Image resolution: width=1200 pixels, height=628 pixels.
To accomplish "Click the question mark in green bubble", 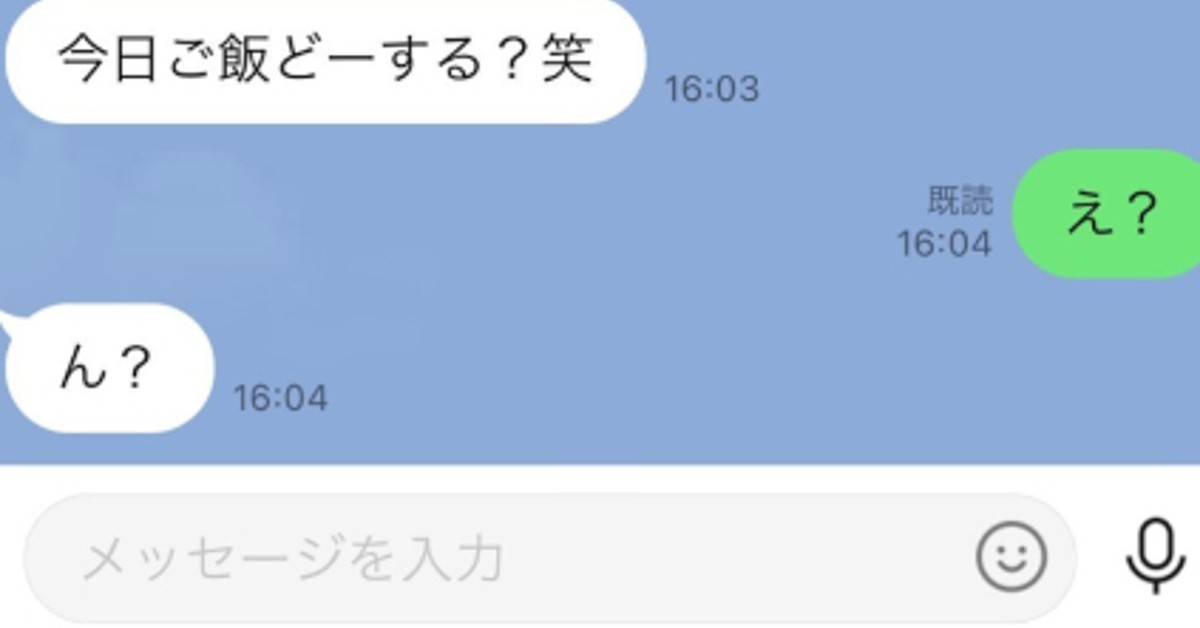I will click(x=1137, y=214).
